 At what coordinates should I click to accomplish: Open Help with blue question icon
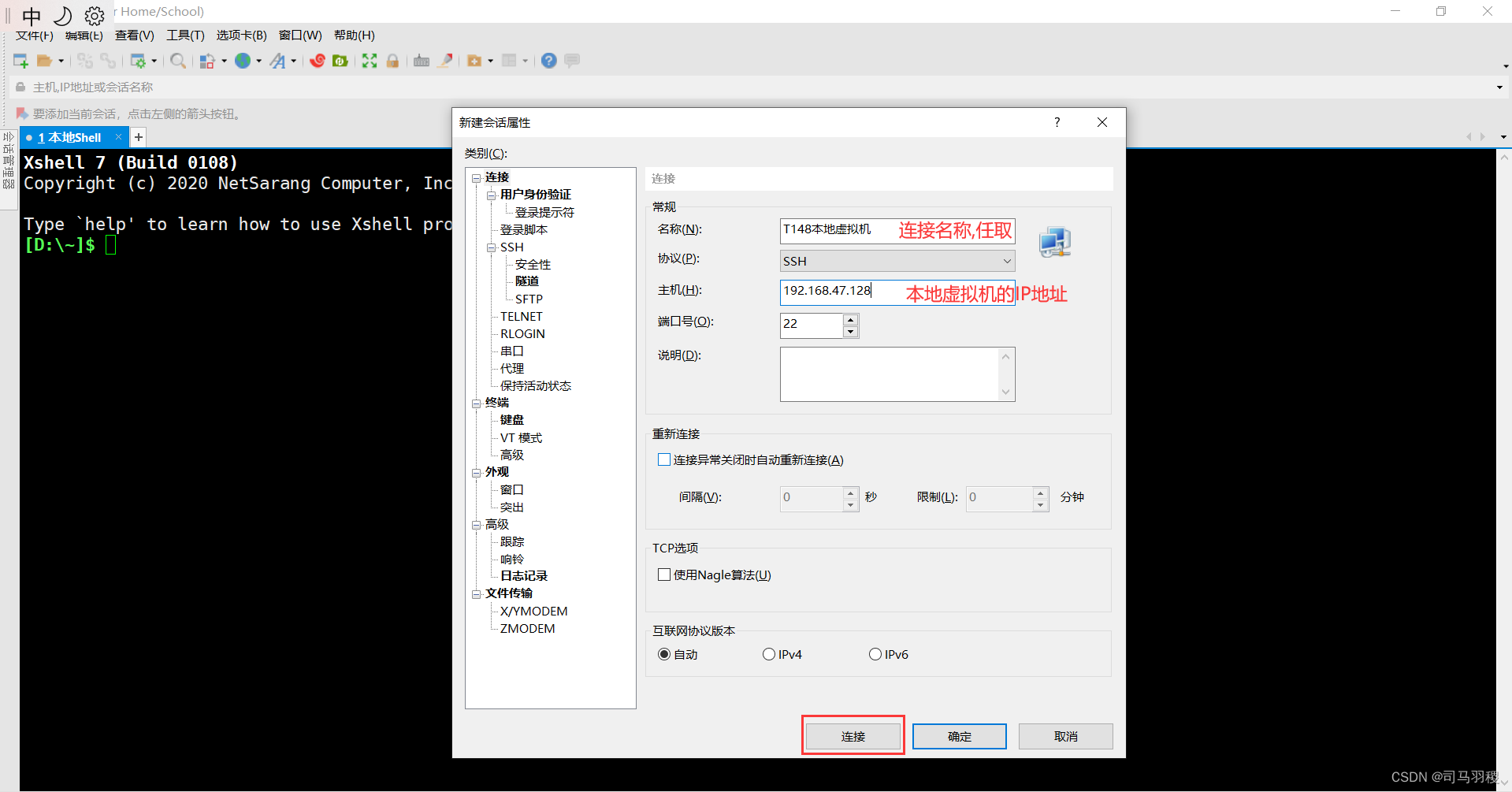click(x=549, y=61)
